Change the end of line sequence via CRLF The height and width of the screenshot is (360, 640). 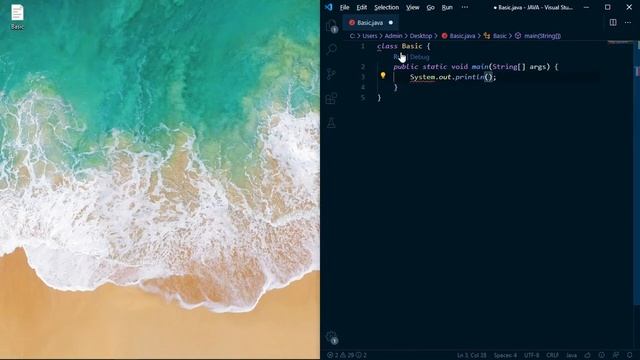click(552, 355)
